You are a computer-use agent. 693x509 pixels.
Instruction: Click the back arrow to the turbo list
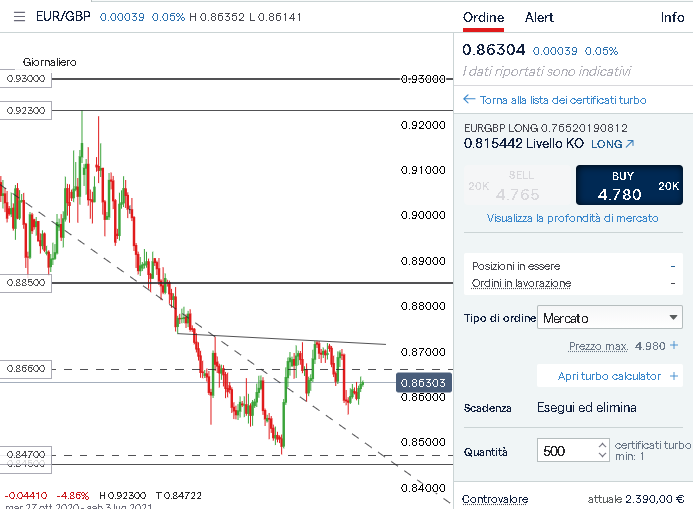tap(468, 100)
